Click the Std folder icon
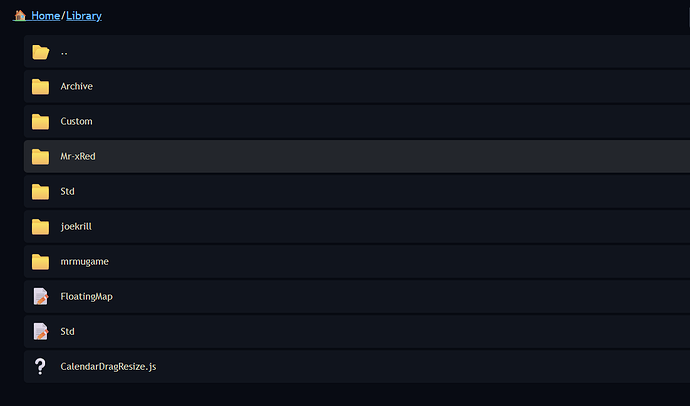The width and height of the screenshot is (690, 406). click(x=40, y=192)
